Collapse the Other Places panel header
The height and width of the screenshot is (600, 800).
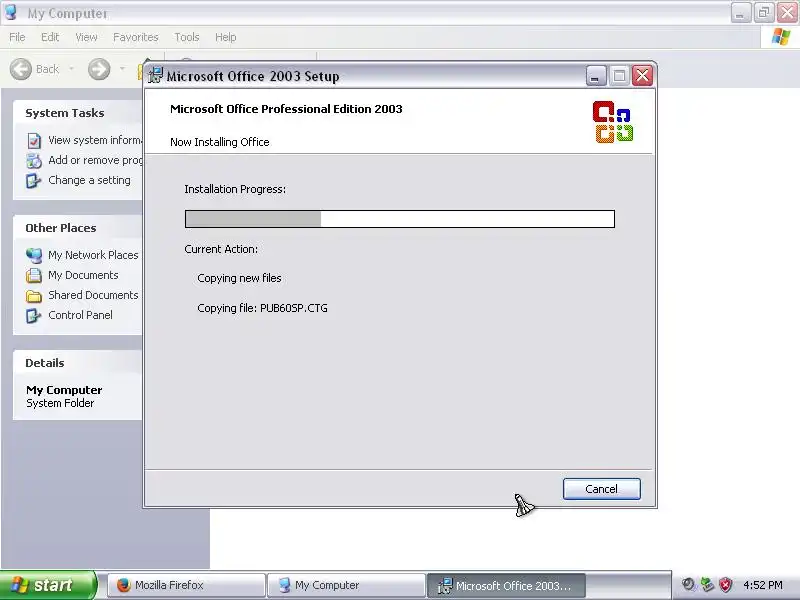coord(78,228)
